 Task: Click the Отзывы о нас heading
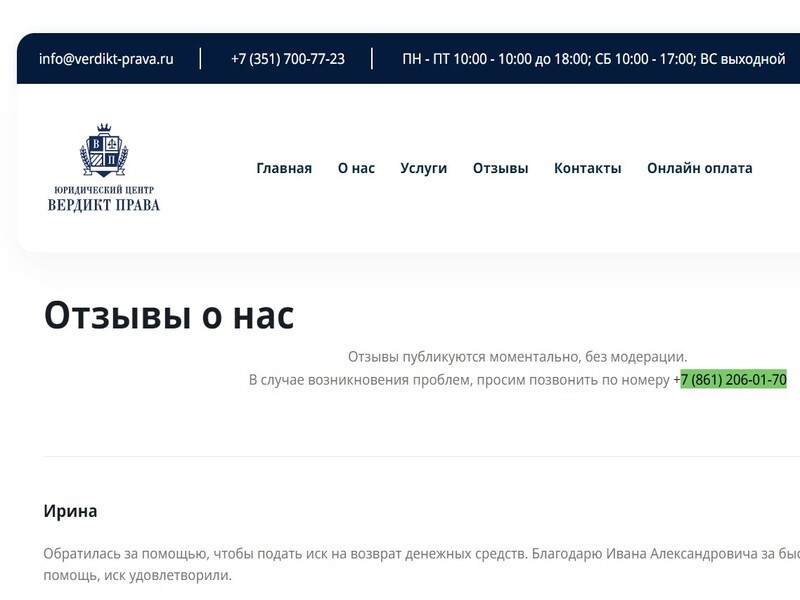click(169, 315)
